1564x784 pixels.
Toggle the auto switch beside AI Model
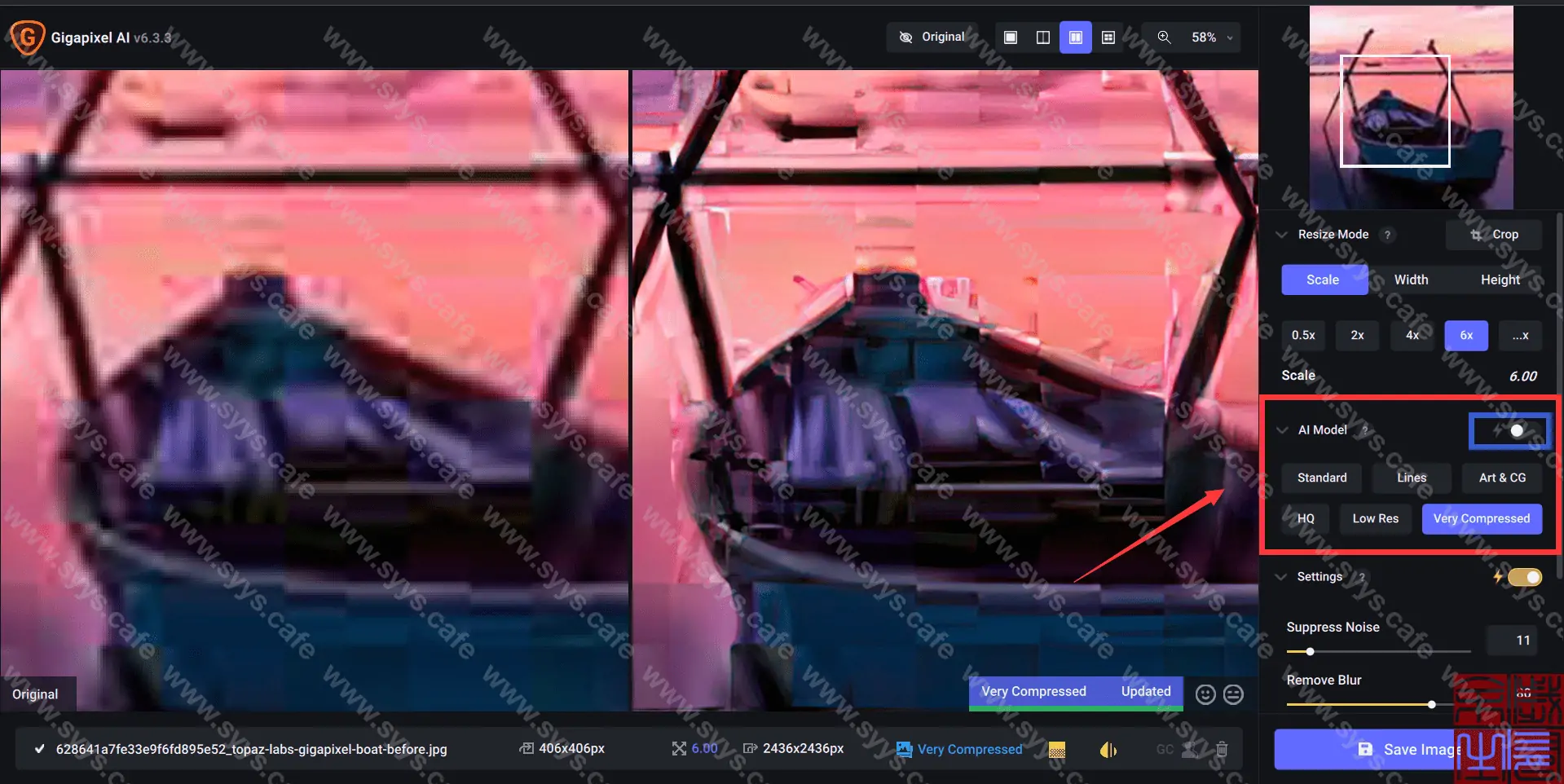(x=1509, y=431)
